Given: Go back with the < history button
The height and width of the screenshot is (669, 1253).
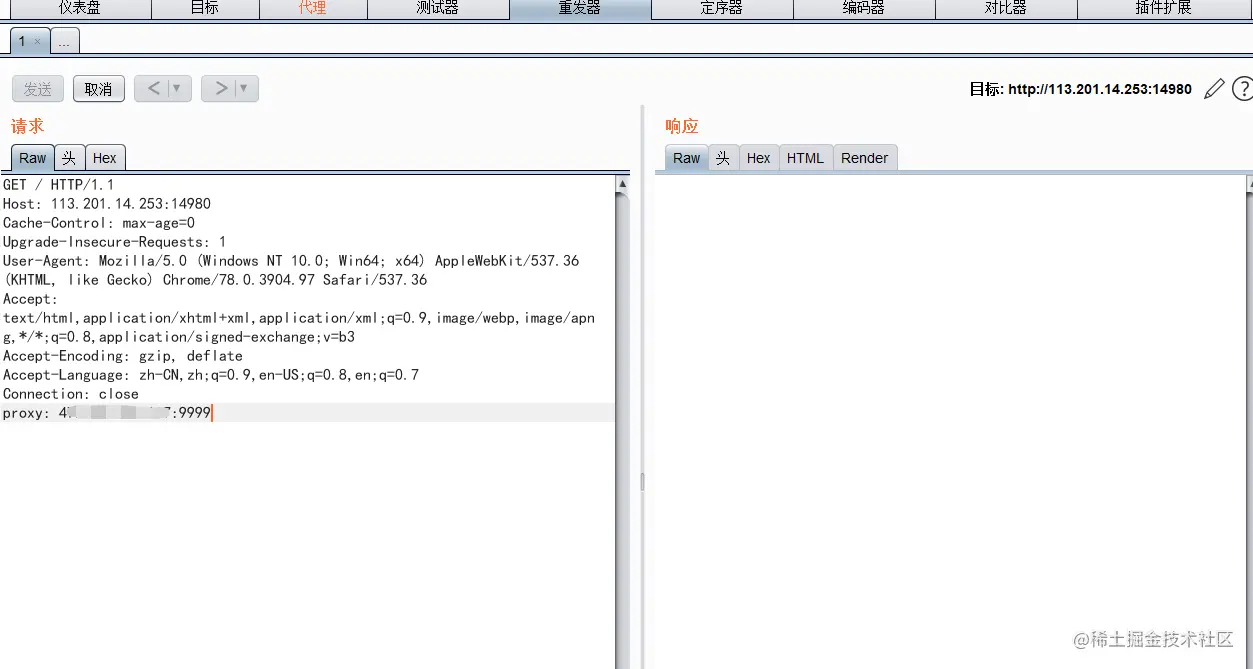Looking at the screenshot, I should [153, 88].
